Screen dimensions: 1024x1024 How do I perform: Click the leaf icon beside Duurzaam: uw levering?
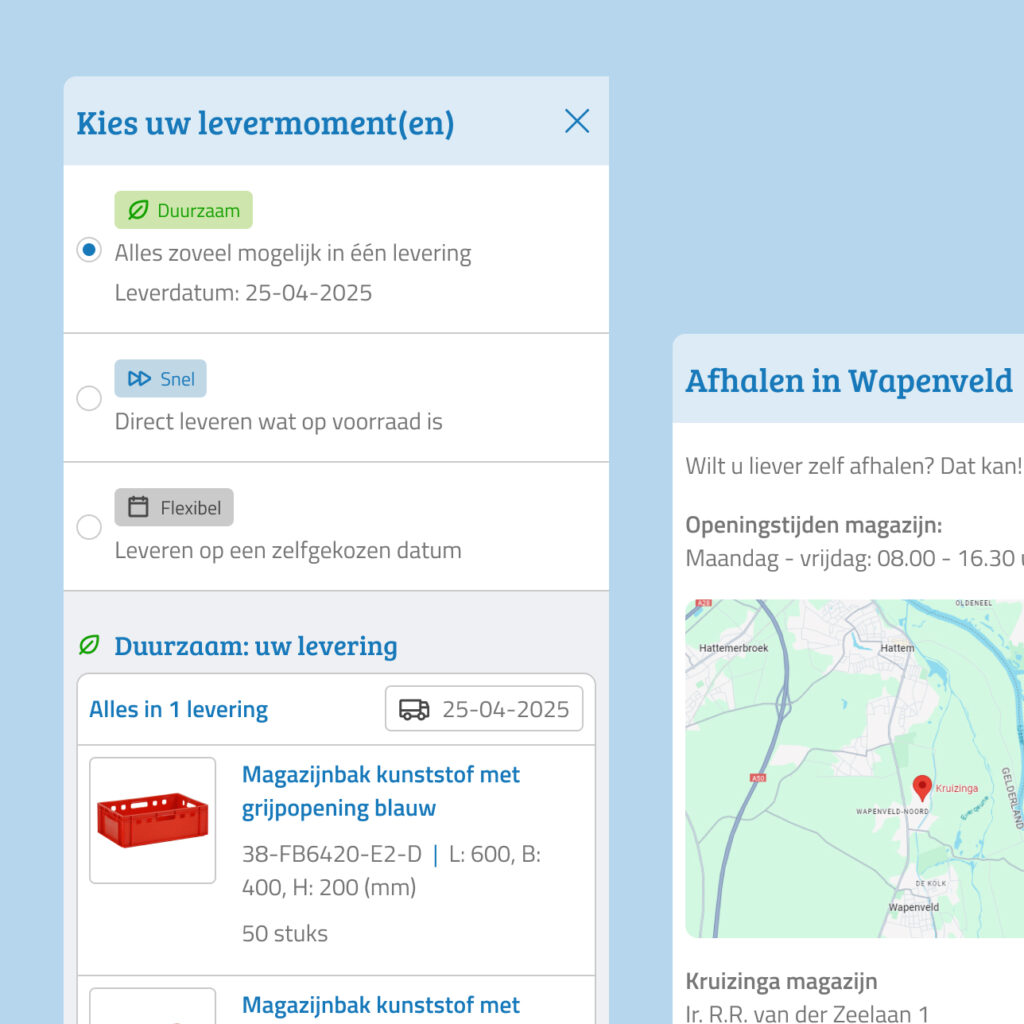click(89, 646)
